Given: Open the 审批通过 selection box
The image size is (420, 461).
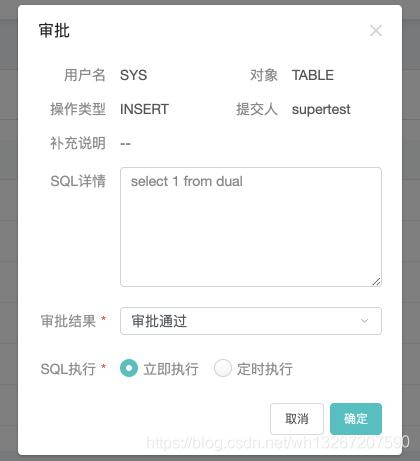Looking at the screenshot, I should click(x=251, y=321).
